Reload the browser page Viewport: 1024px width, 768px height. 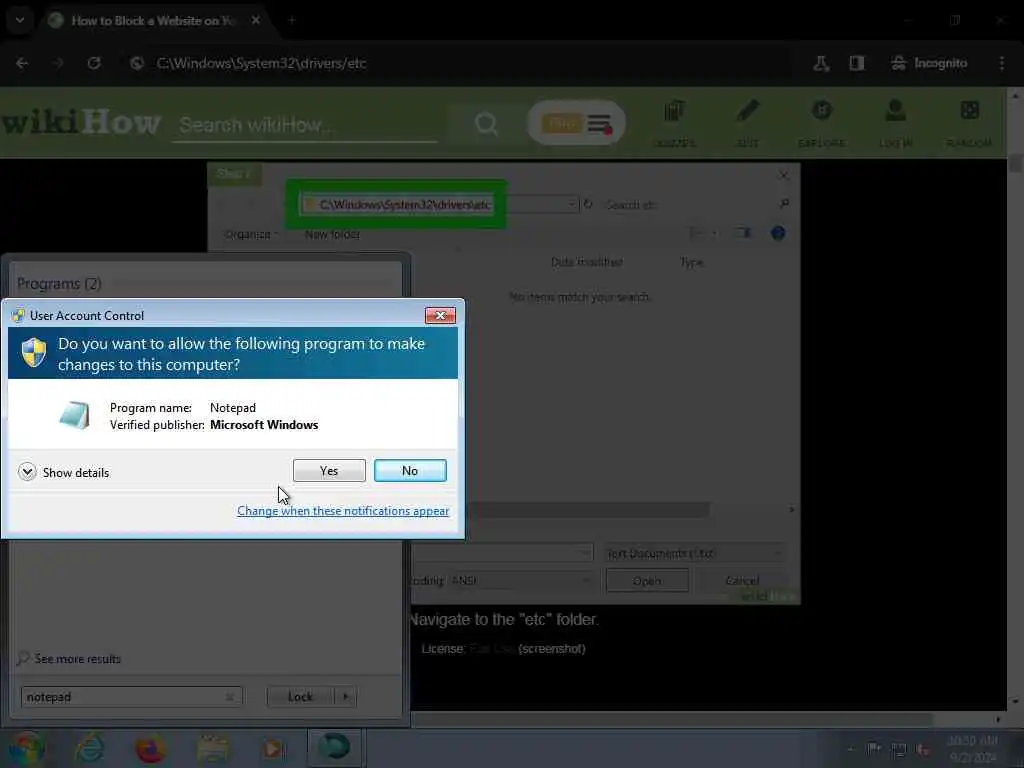pos(94,63)
